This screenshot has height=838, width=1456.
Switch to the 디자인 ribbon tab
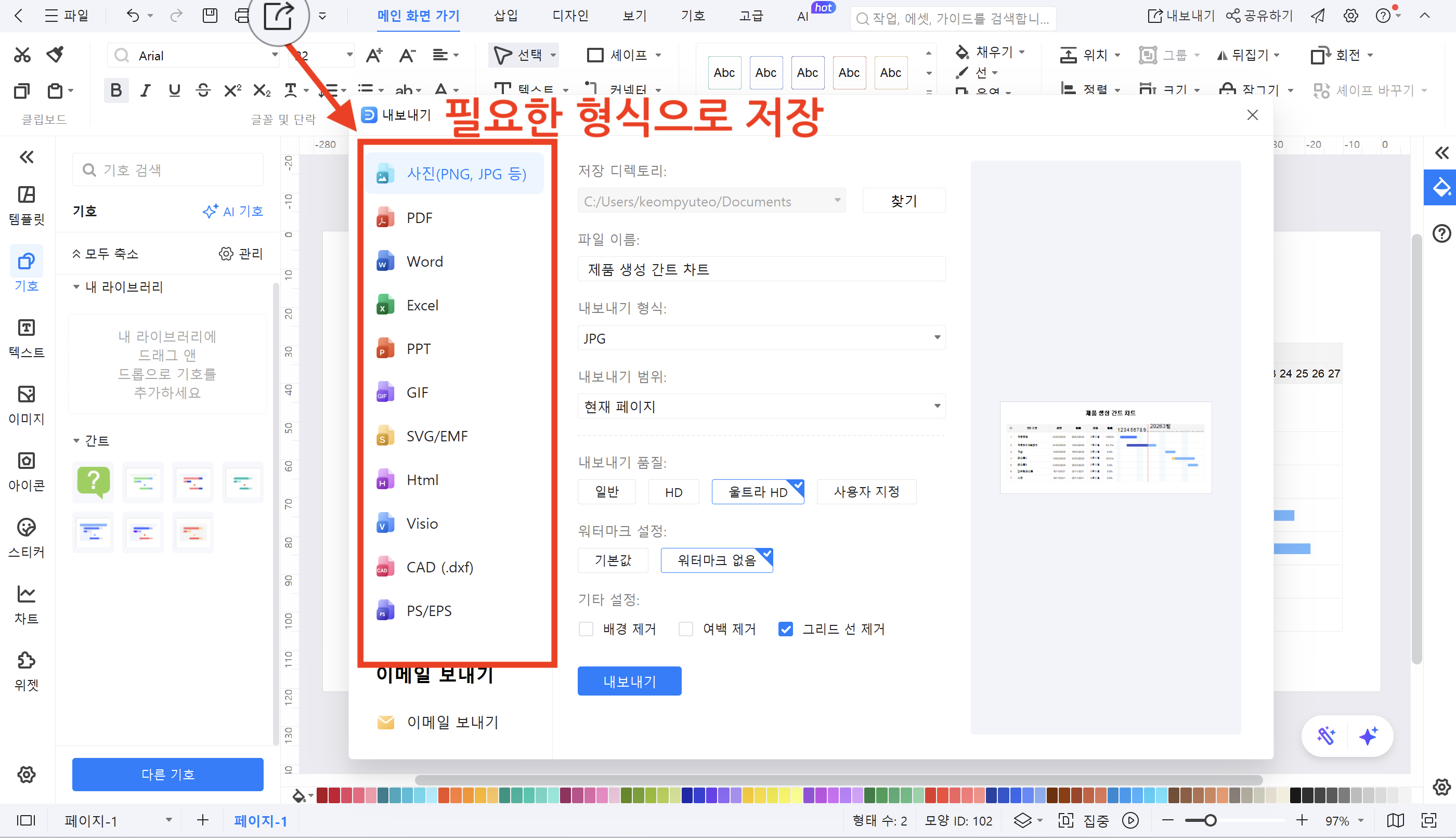(x=569, y=16)
